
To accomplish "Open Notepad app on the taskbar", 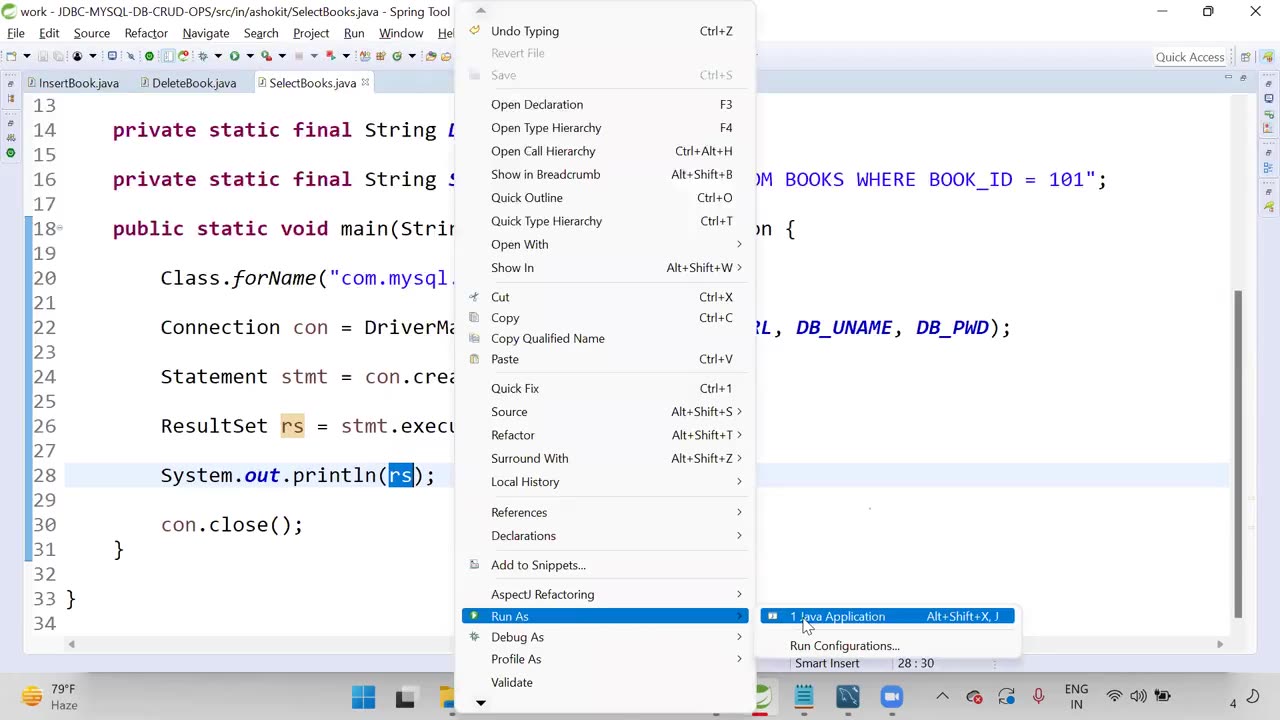I will click(804, 696).
